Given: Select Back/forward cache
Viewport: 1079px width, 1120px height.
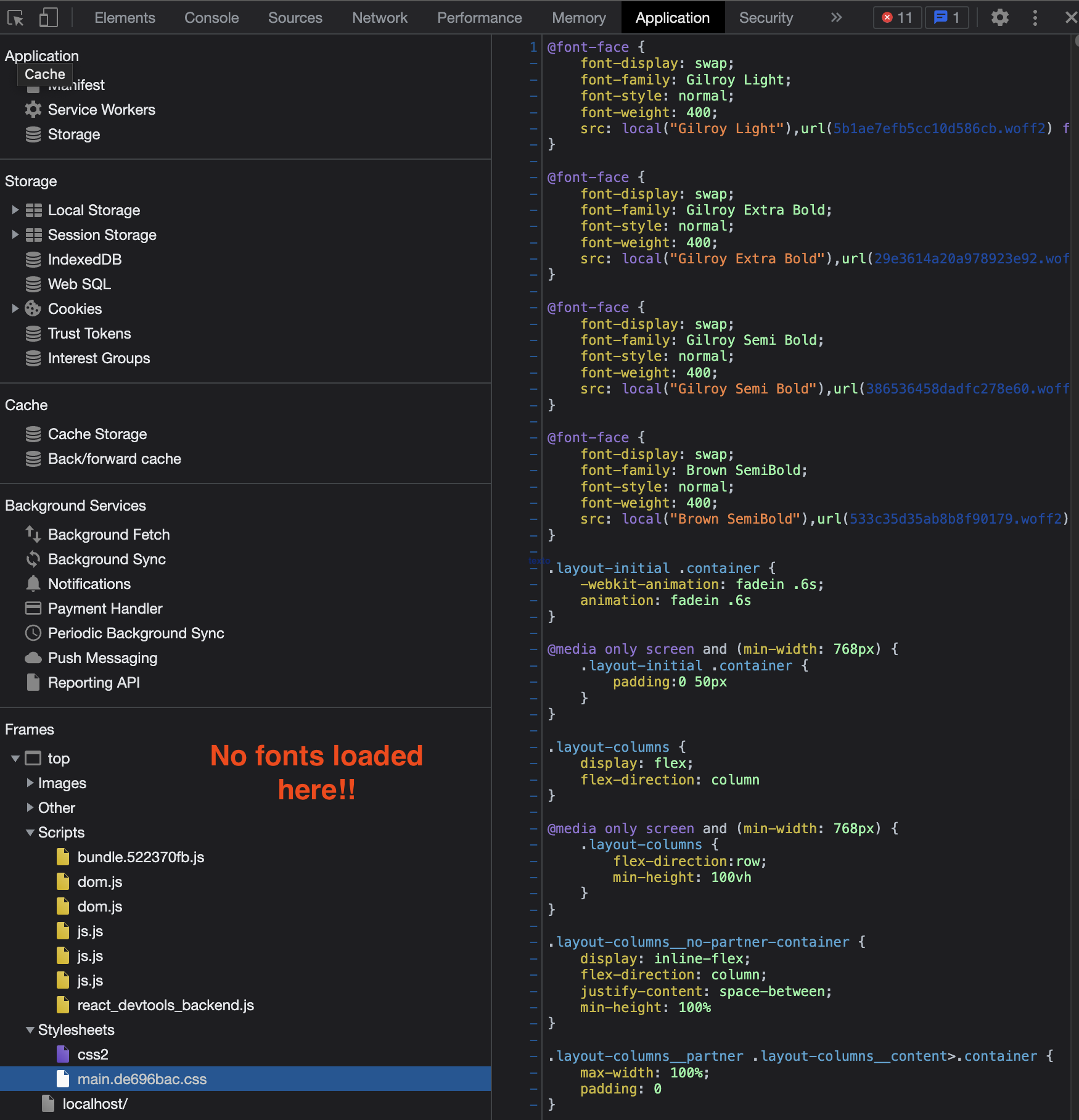Looking at the screenshot, I should tap(114, 458).
